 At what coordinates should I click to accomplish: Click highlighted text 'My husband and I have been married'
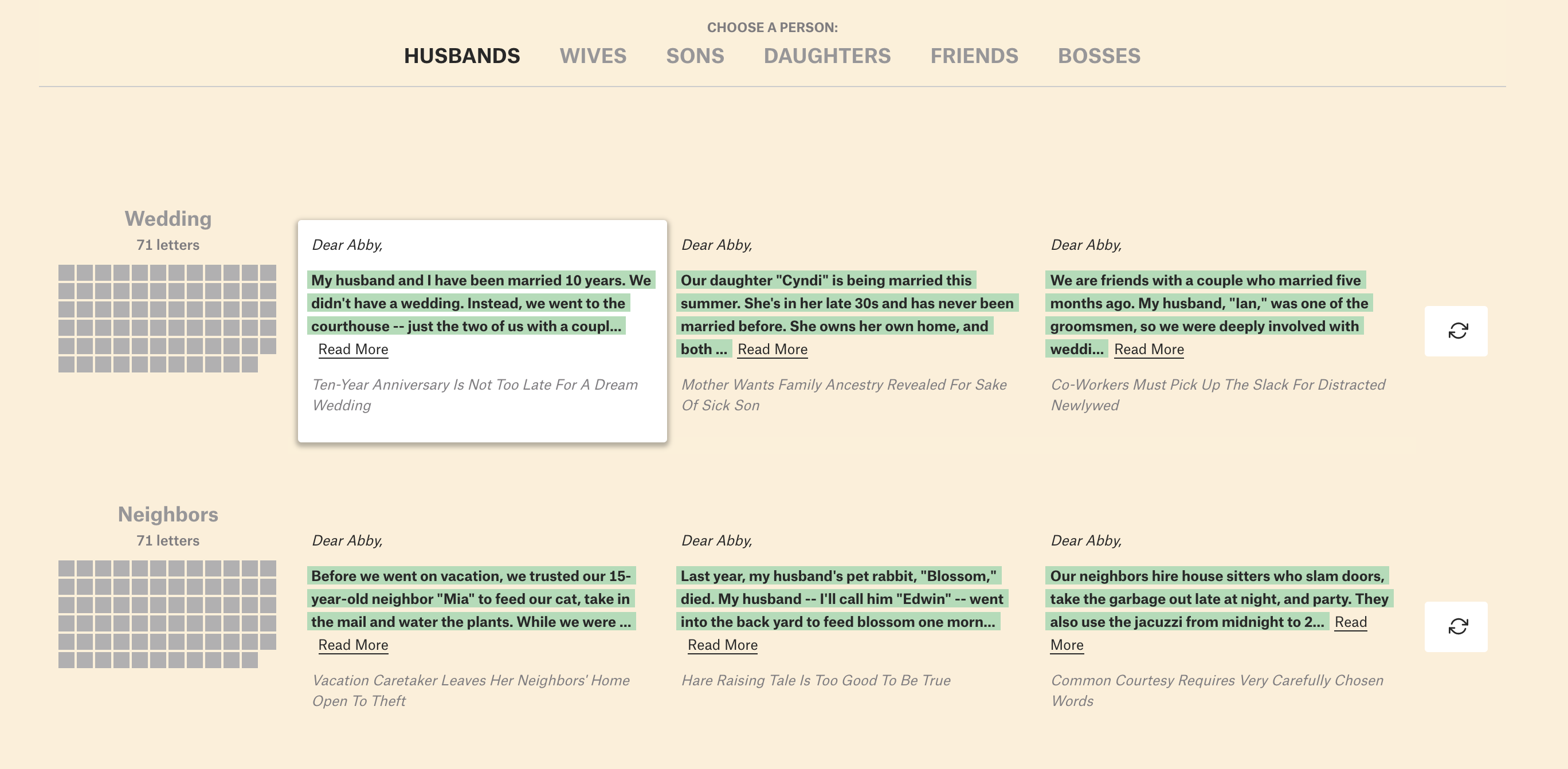(481, 303)
